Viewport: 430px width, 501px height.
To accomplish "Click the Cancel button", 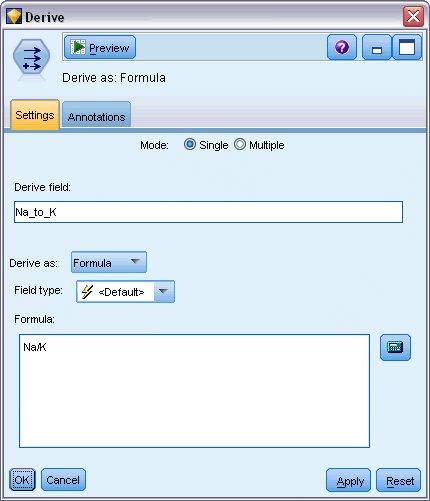I will coord(63,480).
